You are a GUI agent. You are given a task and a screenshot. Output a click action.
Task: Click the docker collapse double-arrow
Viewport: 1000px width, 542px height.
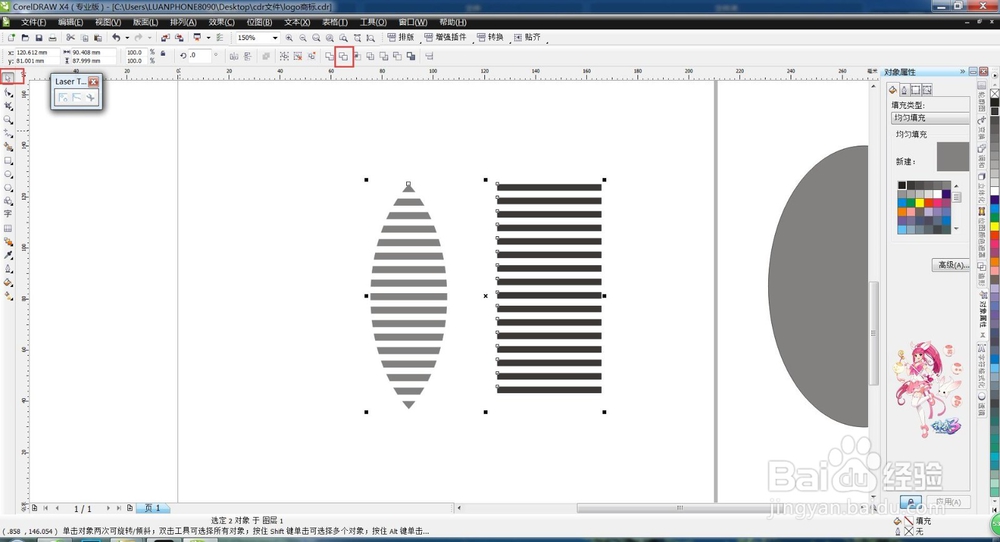point(962,72)
